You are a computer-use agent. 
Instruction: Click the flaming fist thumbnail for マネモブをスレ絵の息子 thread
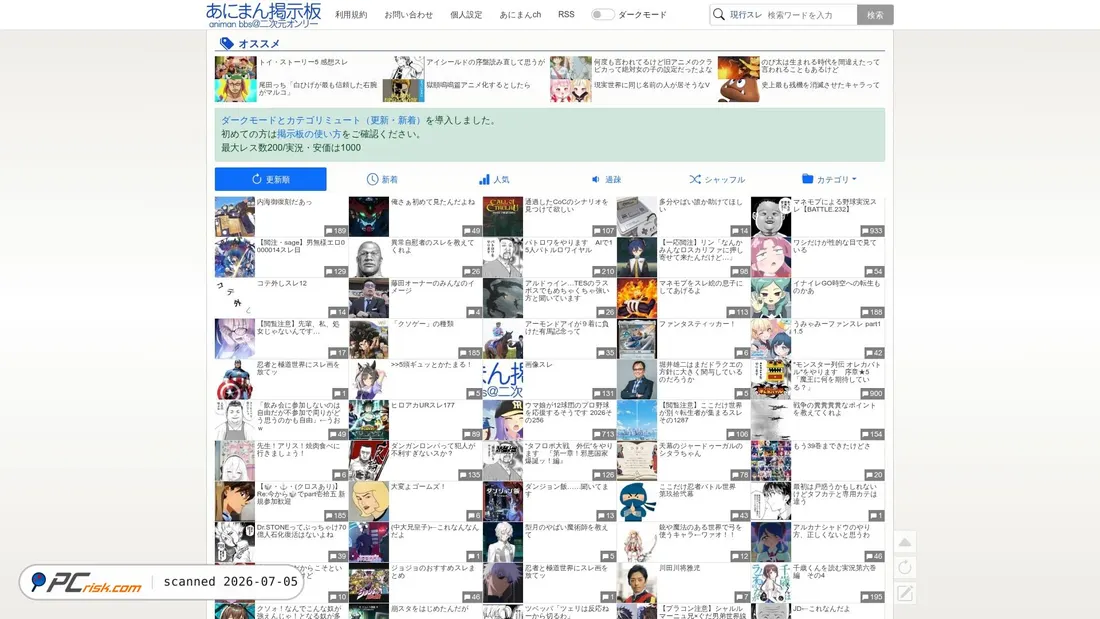636,298
